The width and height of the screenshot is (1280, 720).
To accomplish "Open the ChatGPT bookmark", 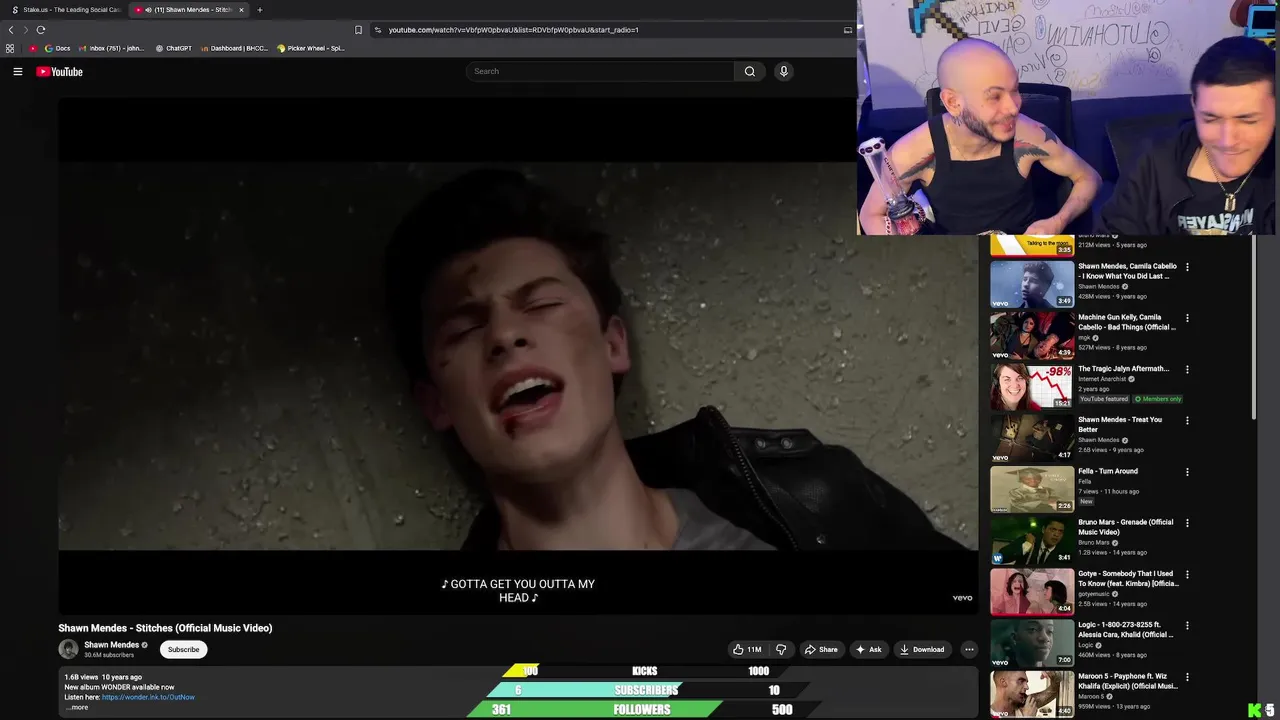I will [173, 48].
